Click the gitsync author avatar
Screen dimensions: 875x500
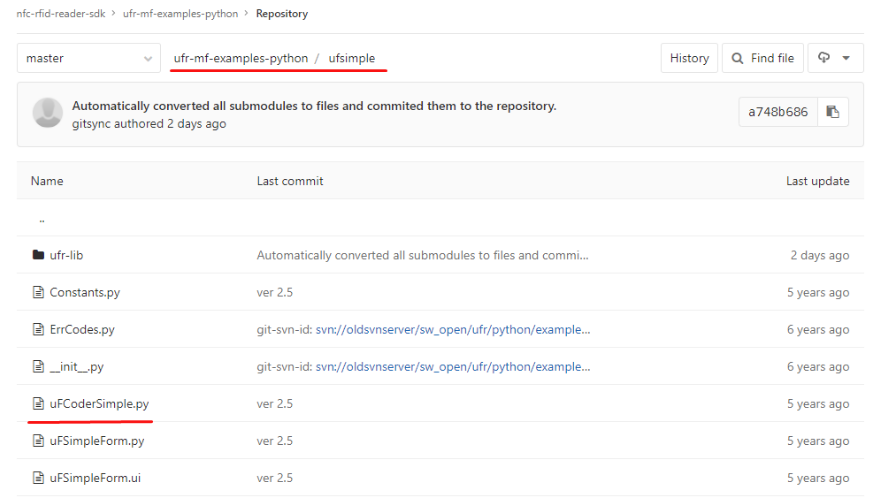point(47,113)
